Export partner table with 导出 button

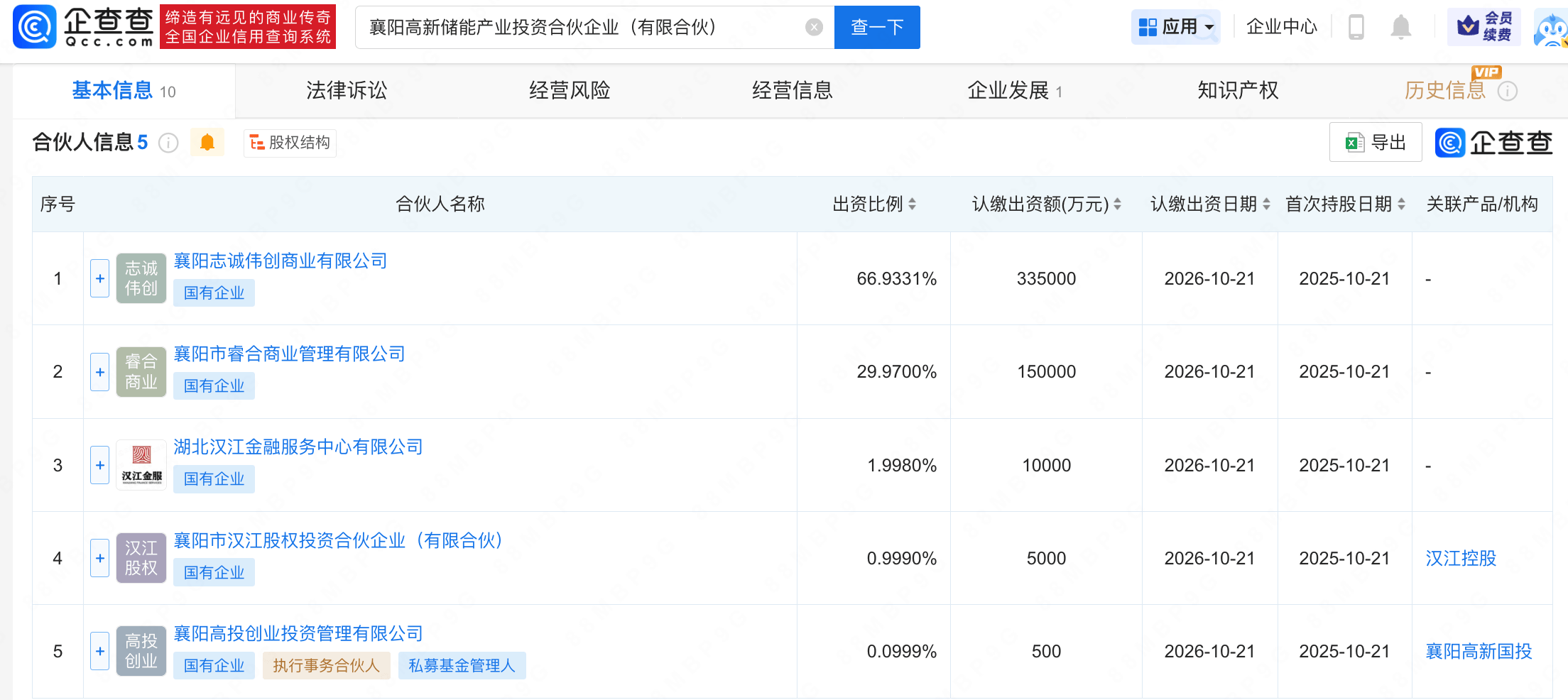(x=1375, y=143)
